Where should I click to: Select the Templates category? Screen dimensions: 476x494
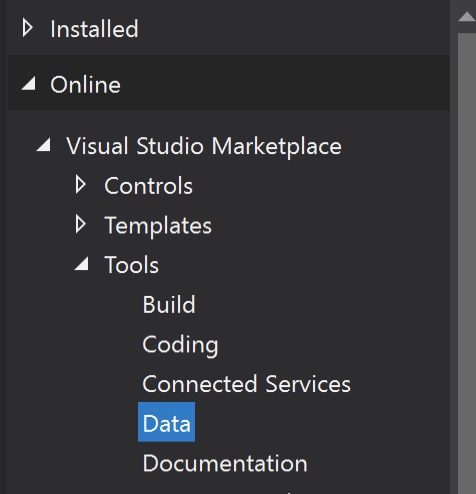[x=158, y=226]
